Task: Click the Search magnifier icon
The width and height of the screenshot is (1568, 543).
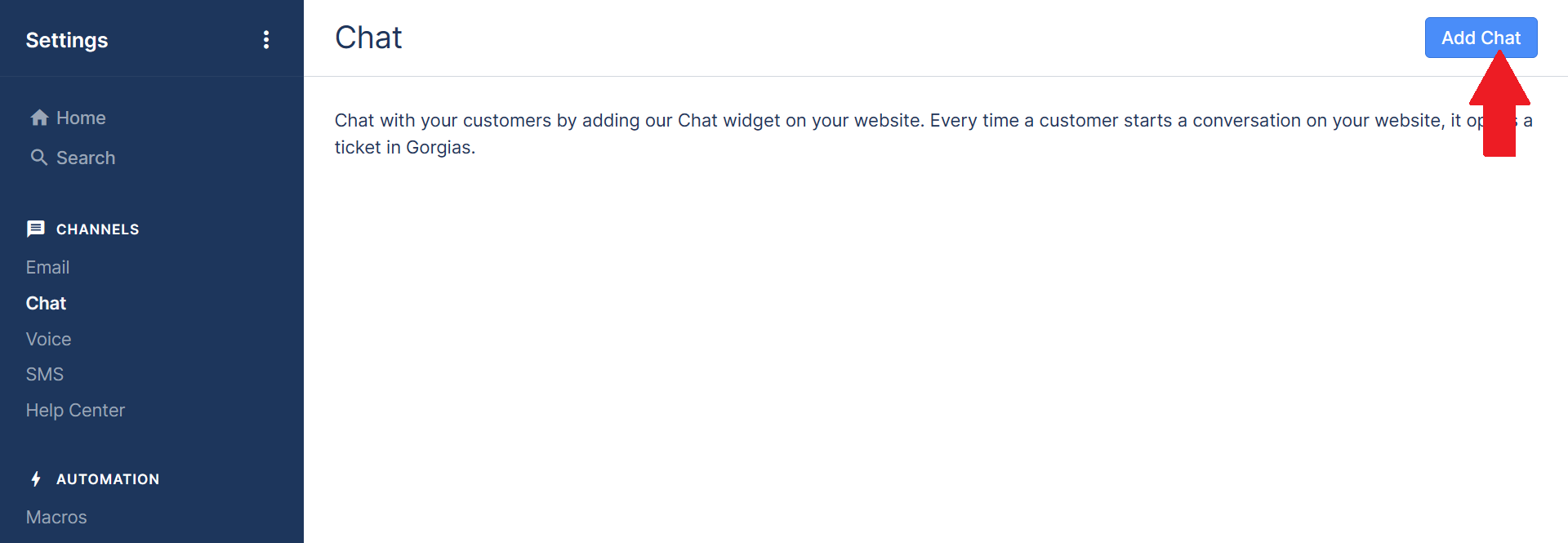Action: [39, 158]
